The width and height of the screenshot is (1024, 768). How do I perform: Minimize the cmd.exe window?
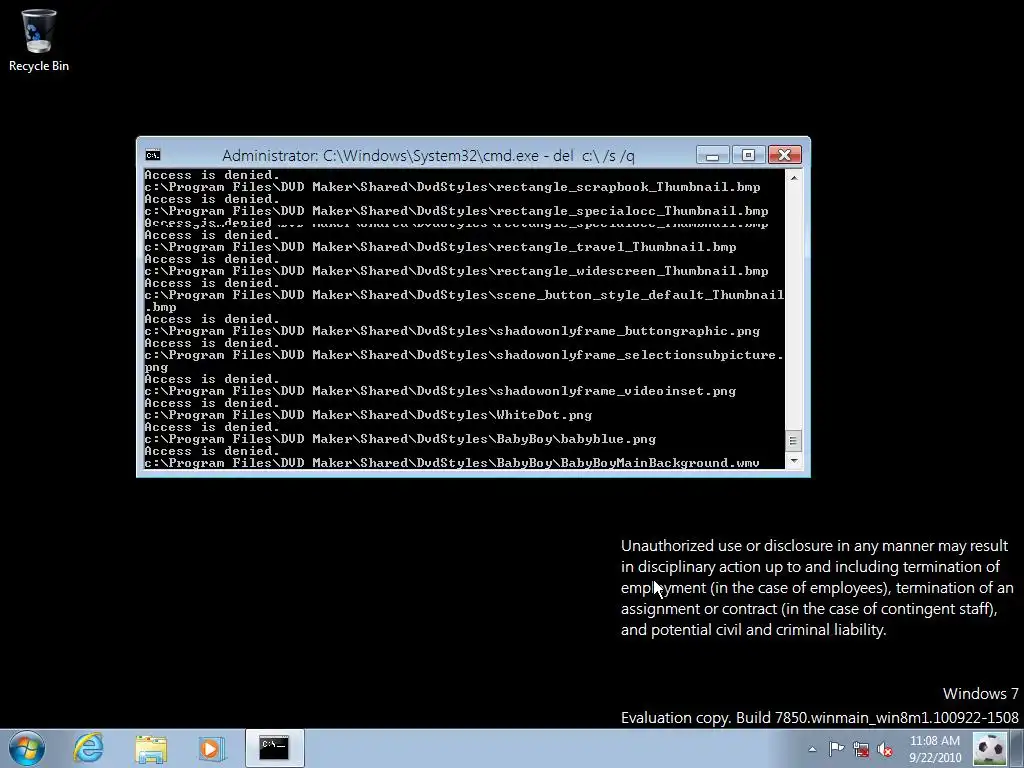pos(712,155)
